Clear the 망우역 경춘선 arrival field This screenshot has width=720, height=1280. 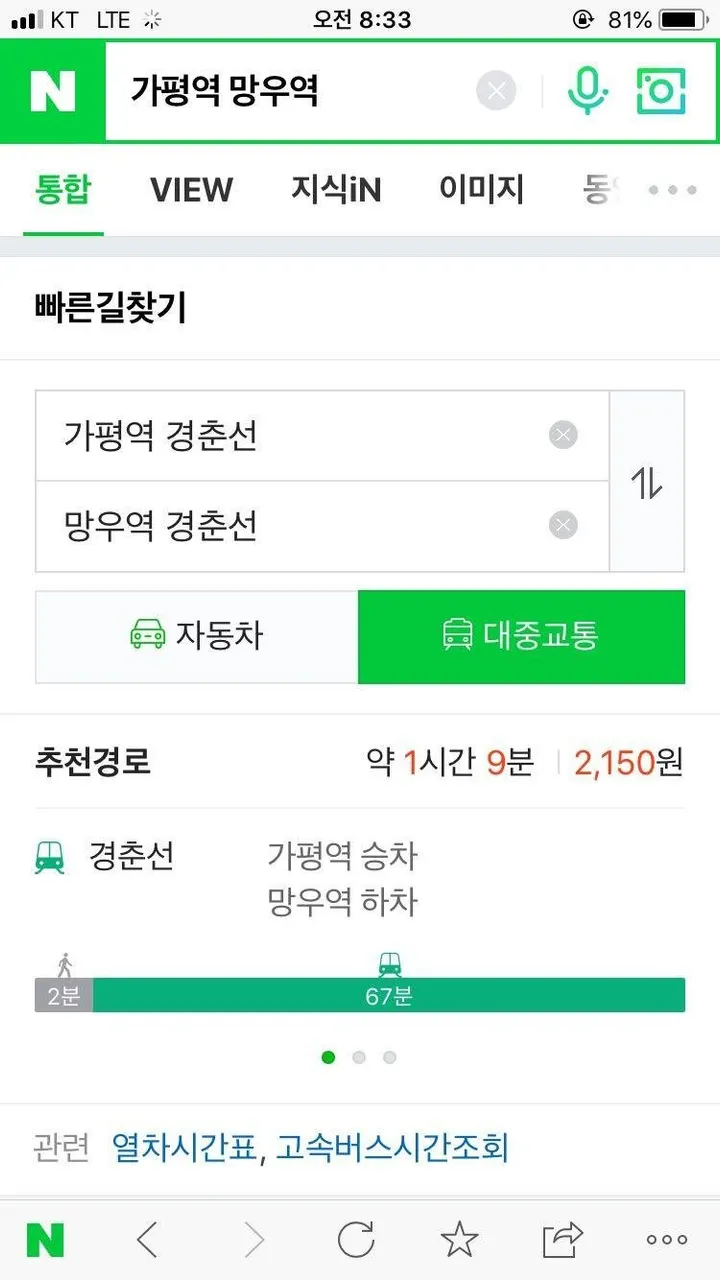563,525
